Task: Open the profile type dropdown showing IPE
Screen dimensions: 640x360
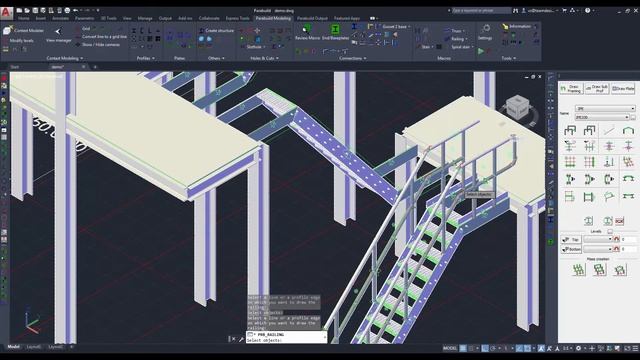Action: (605, 109)
